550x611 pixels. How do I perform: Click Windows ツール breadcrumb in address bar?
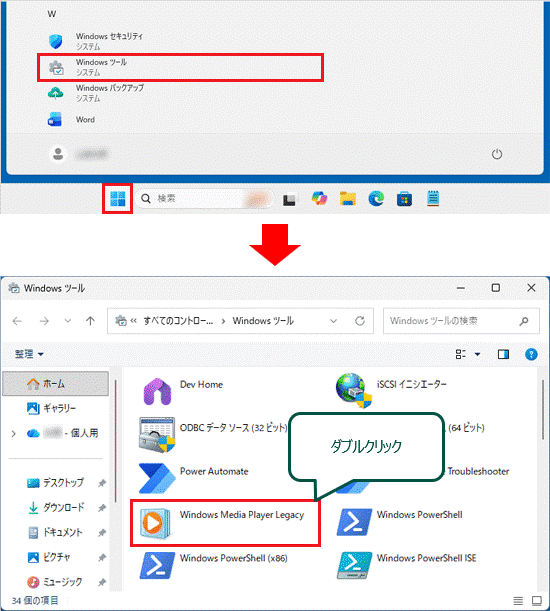(263, 321)
